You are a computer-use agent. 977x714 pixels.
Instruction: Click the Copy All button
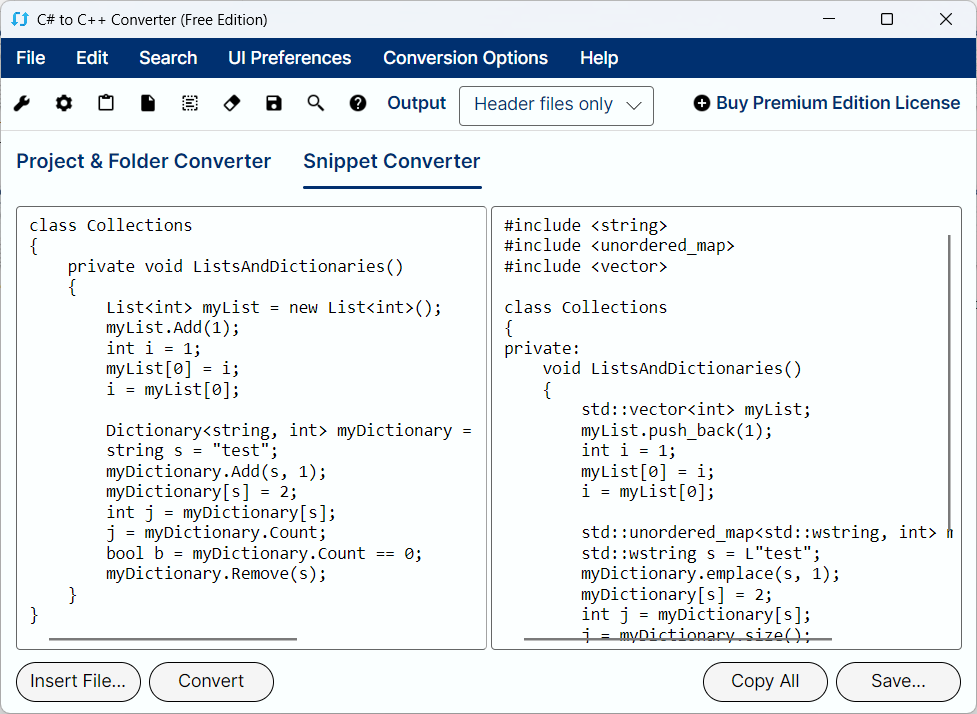[x=765, y=682]
